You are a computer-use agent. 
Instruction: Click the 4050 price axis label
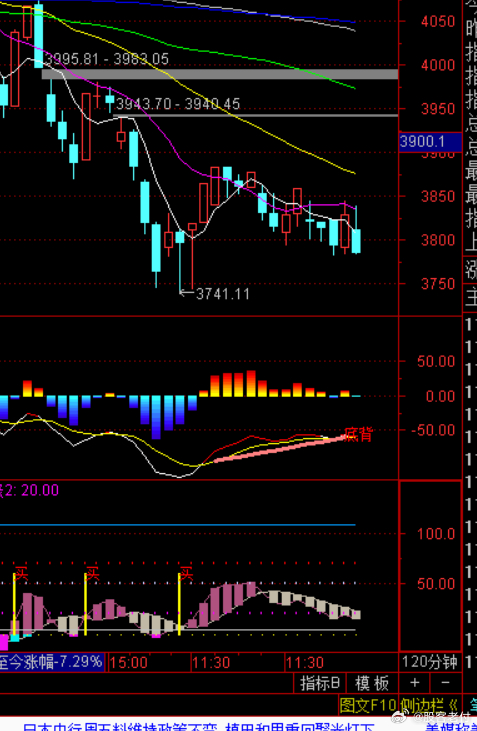pyautogui.click(x=438, y=21)
